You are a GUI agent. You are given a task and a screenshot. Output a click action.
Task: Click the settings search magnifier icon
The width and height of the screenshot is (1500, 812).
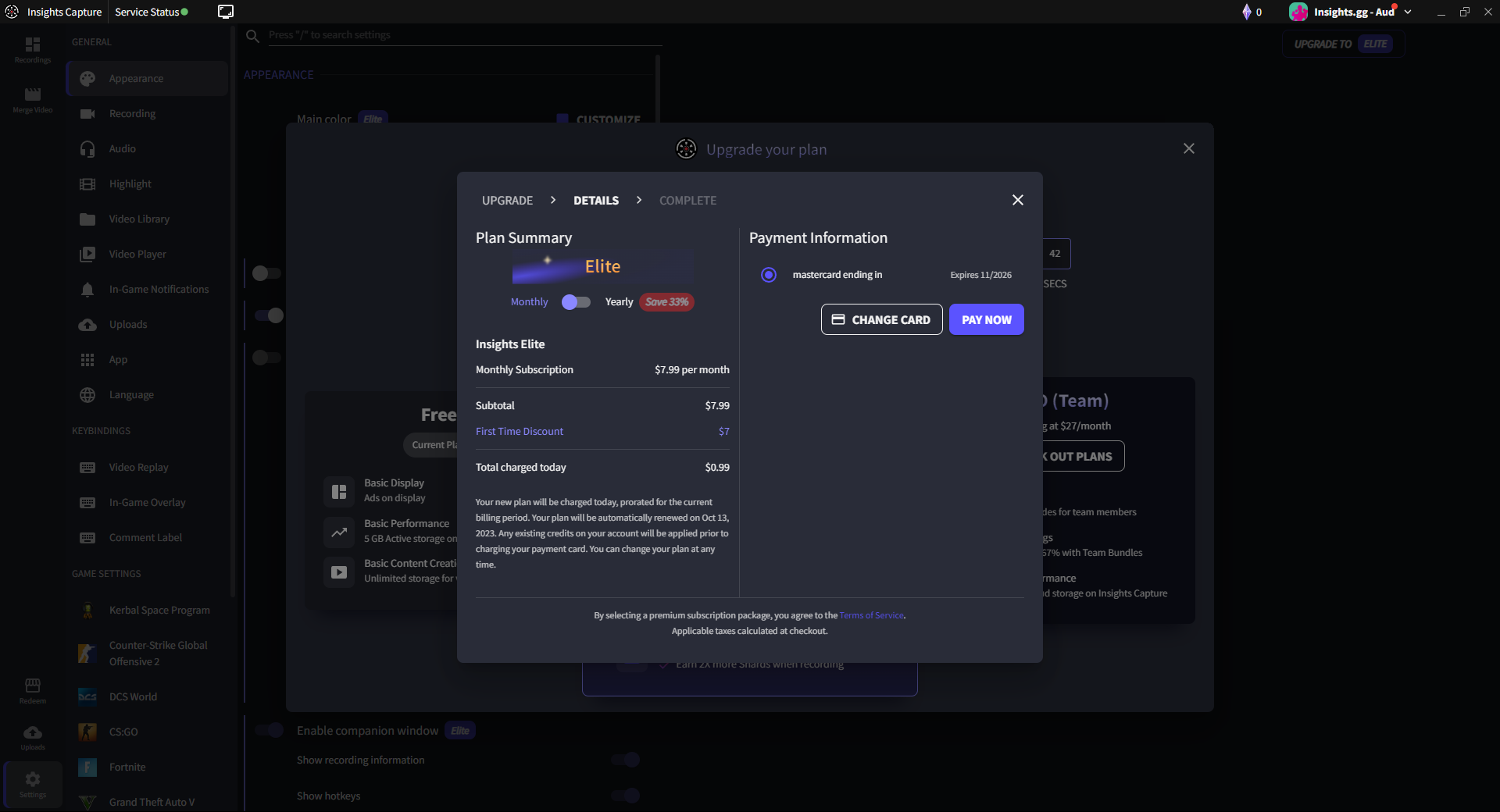252,36
